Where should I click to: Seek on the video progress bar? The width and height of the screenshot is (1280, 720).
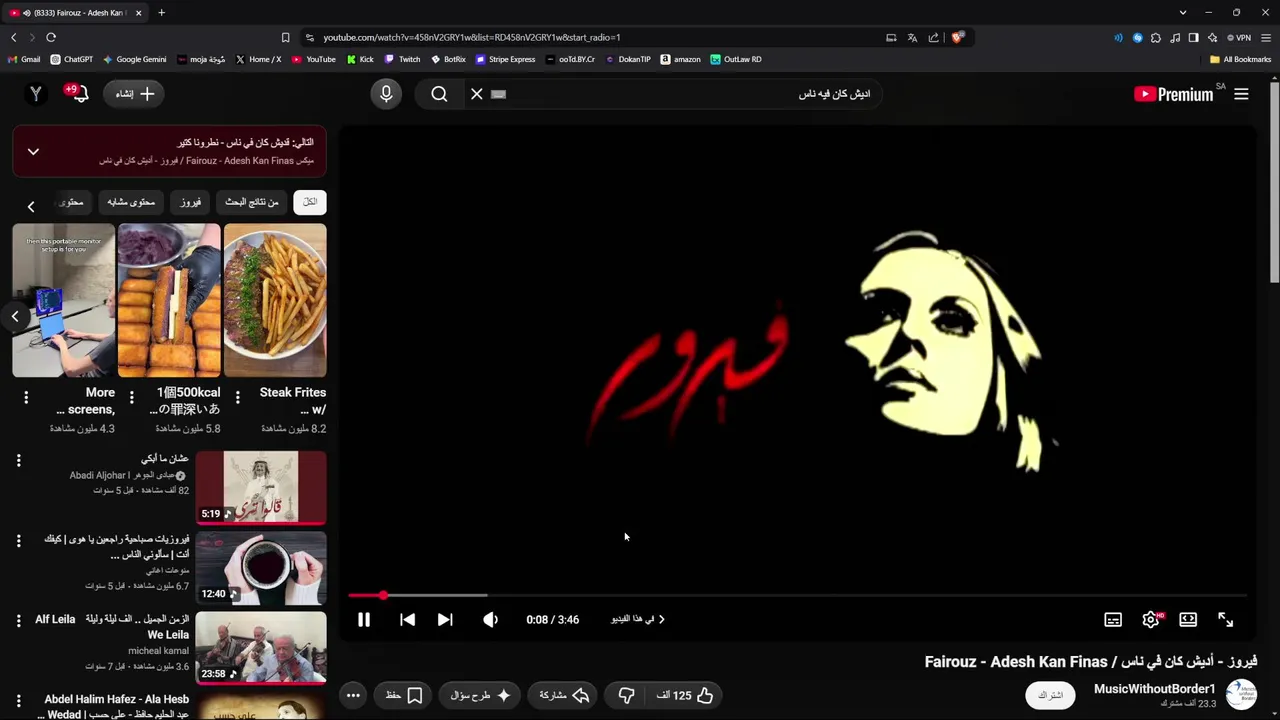tap(798, 595)
